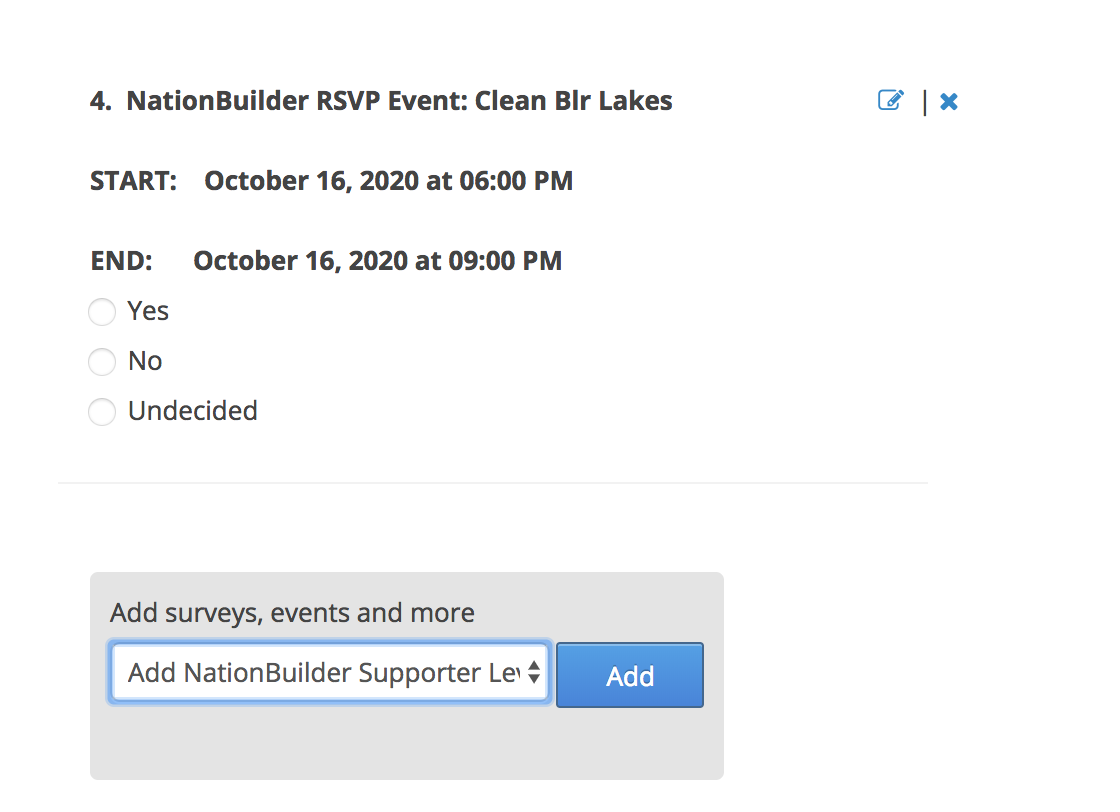1120x812 pixels.
Task: Mark Undecided radio button
Action: pyautogui.click(x=101, y=411)
